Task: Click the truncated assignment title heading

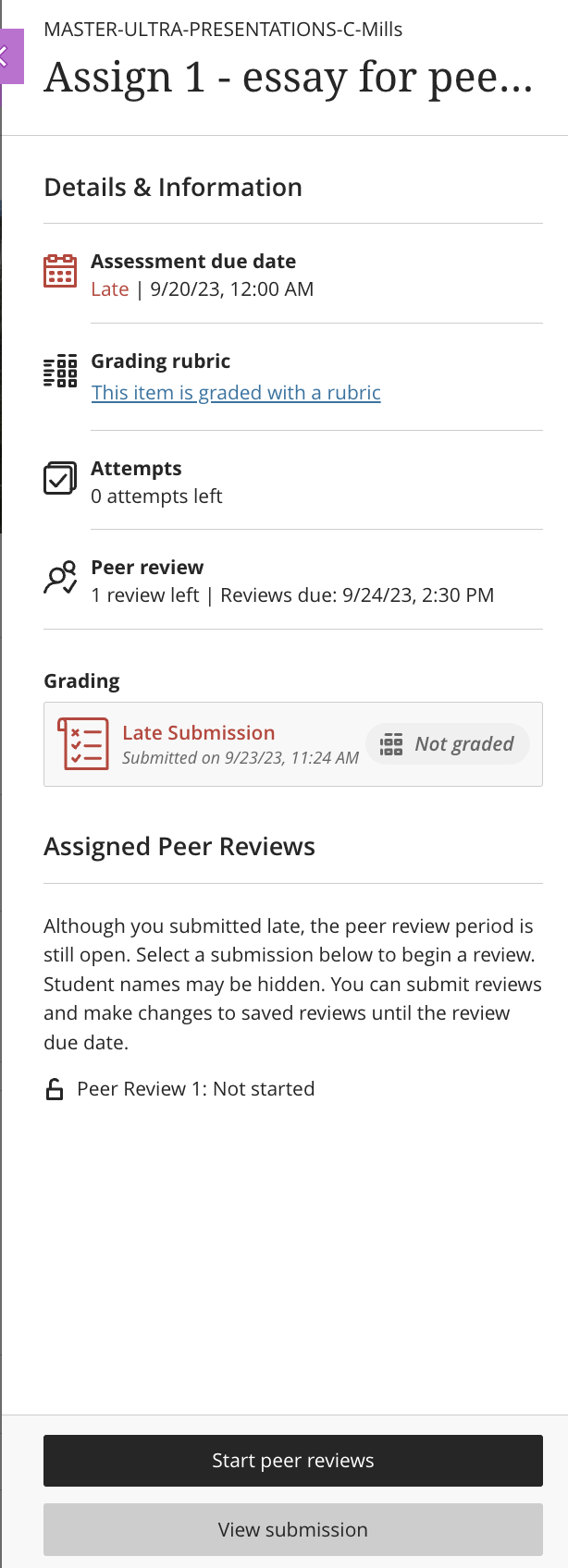Action: (290, 78)
